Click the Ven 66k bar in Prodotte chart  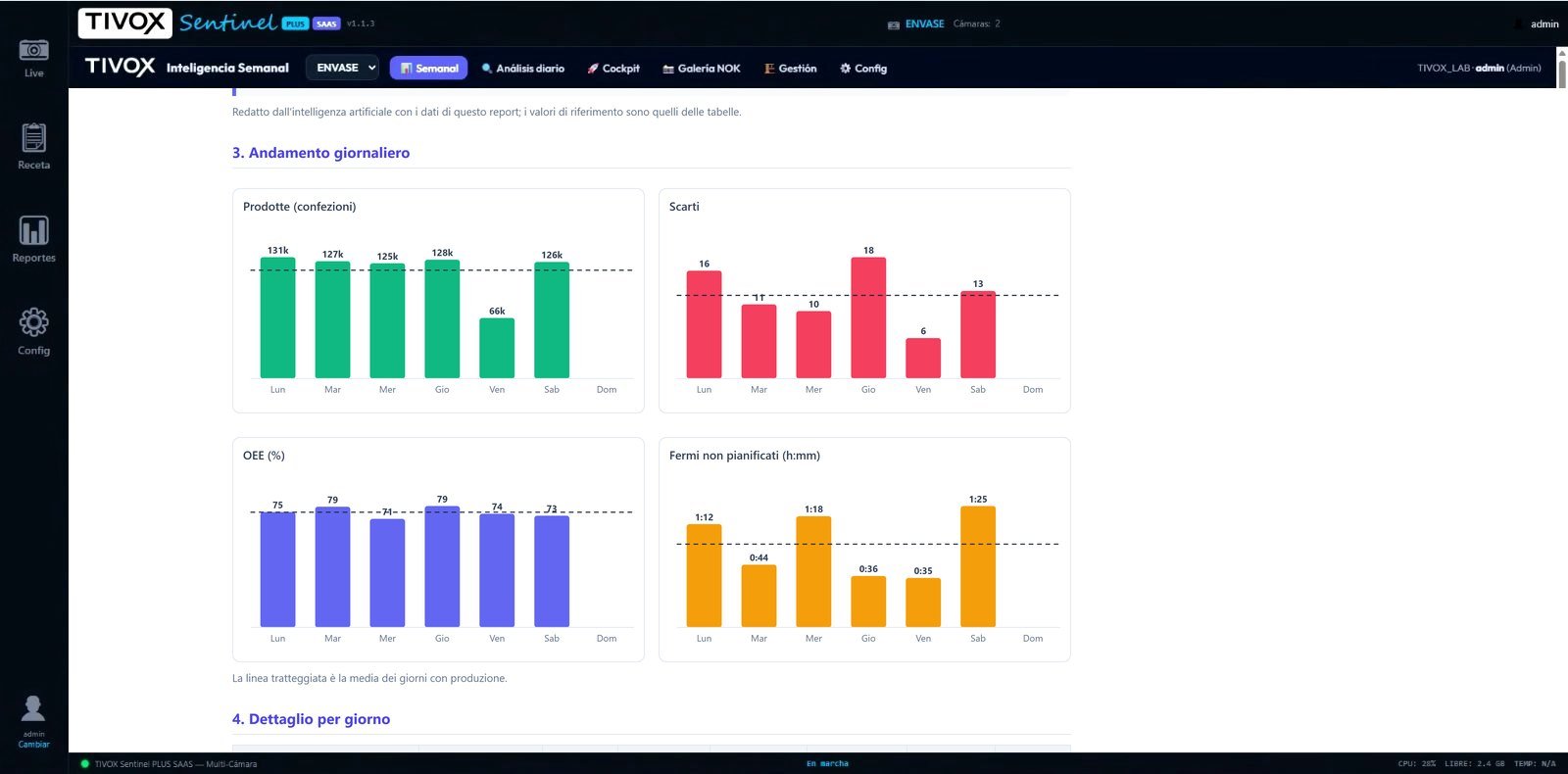tap(497, 348)
